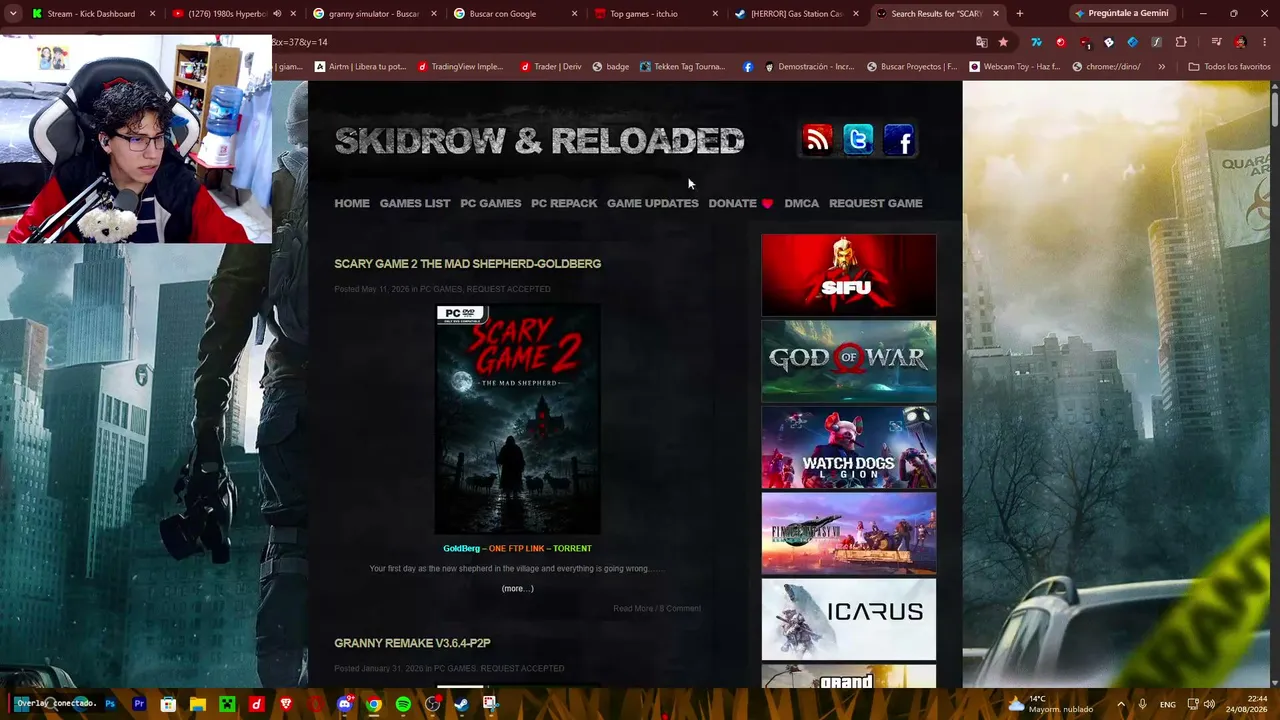This screenshot has height=720, width=1280.
Task: Open the site's Twitter icon
Action: [858, 140]
